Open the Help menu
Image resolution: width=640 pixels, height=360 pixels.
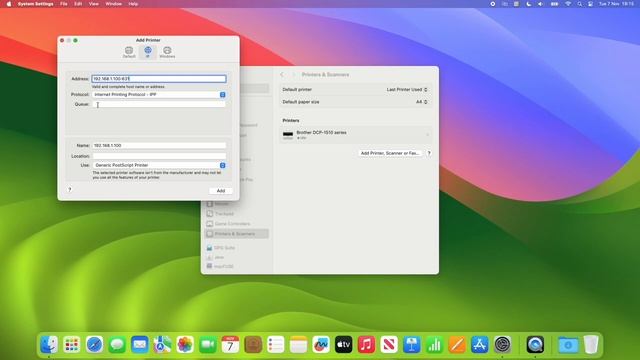tap(133, 4)
